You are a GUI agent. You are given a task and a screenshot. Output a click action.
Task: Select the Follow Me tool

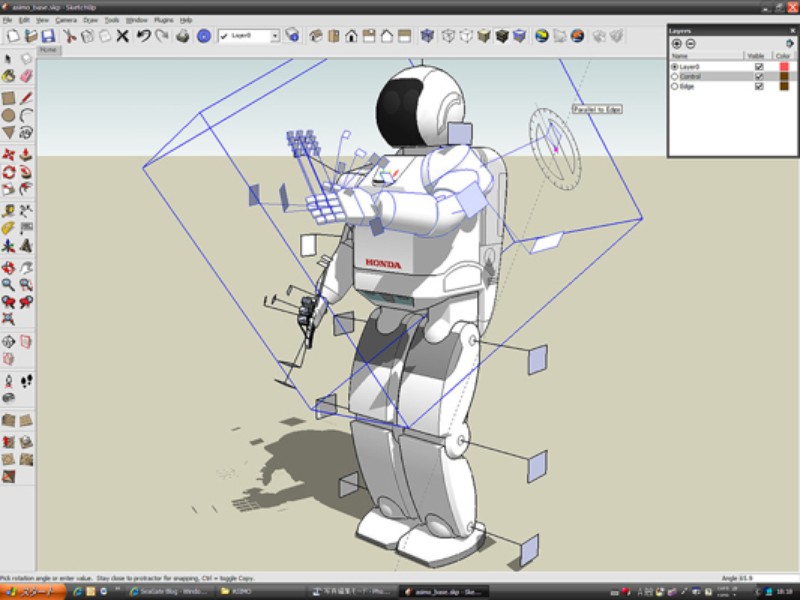[26, 172]
